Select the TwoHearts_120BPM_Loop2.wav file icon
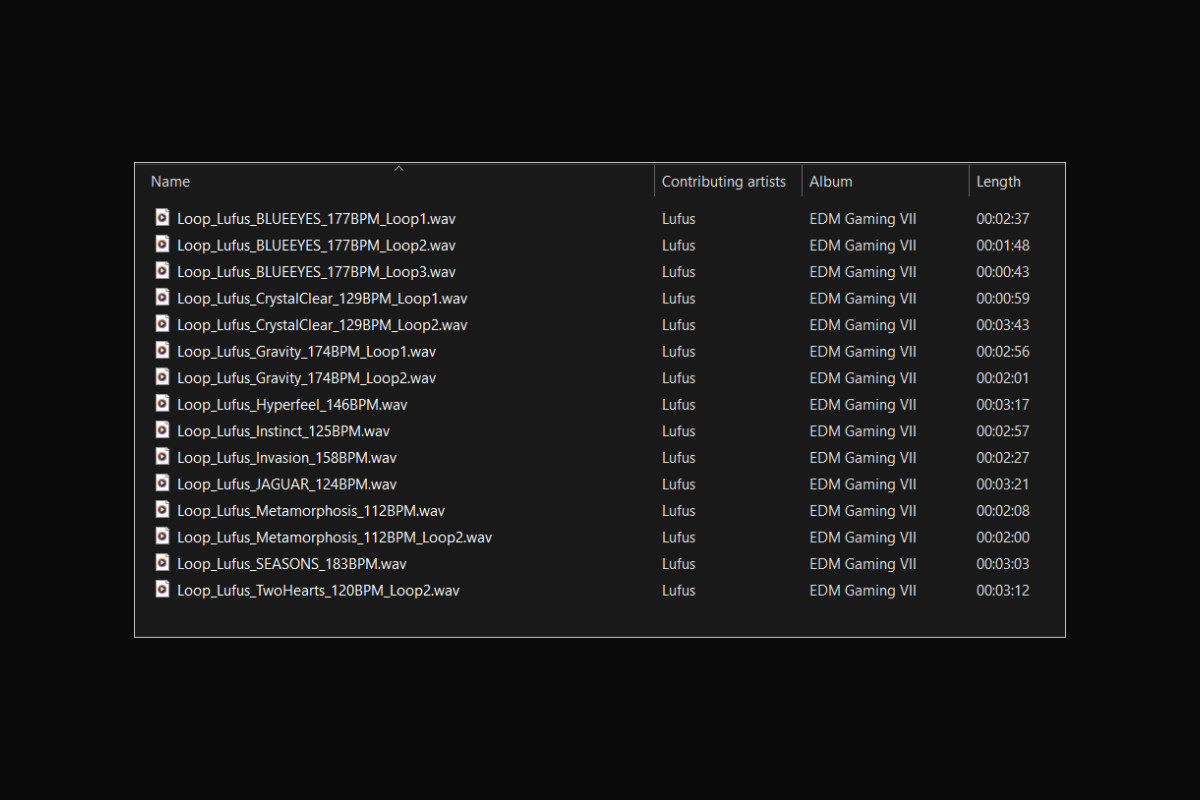1200x800 pixels. pos(162,589)
